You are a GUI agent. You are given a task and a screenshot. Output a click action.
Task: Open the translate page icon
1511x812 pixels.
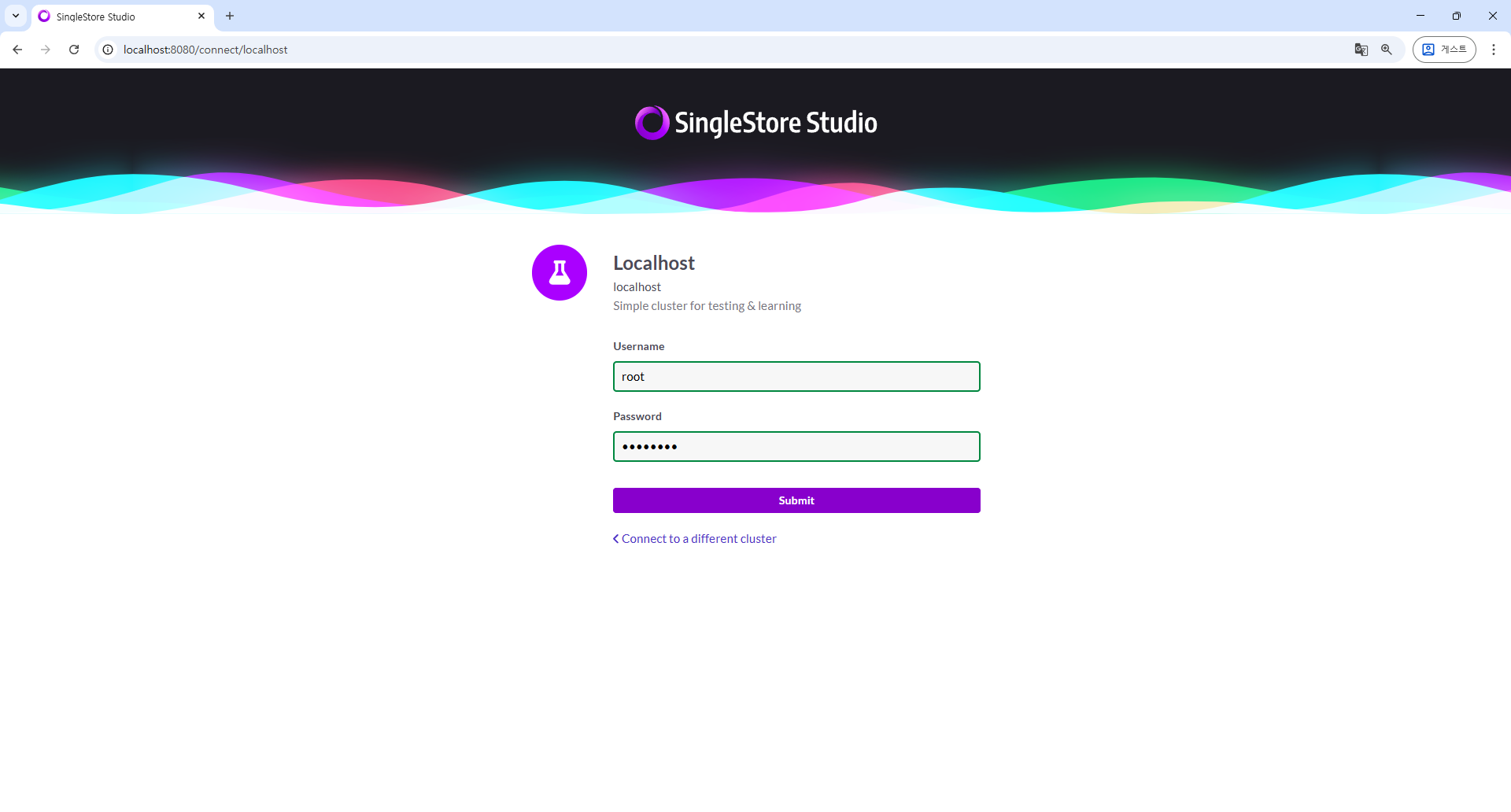point(1361,50)
